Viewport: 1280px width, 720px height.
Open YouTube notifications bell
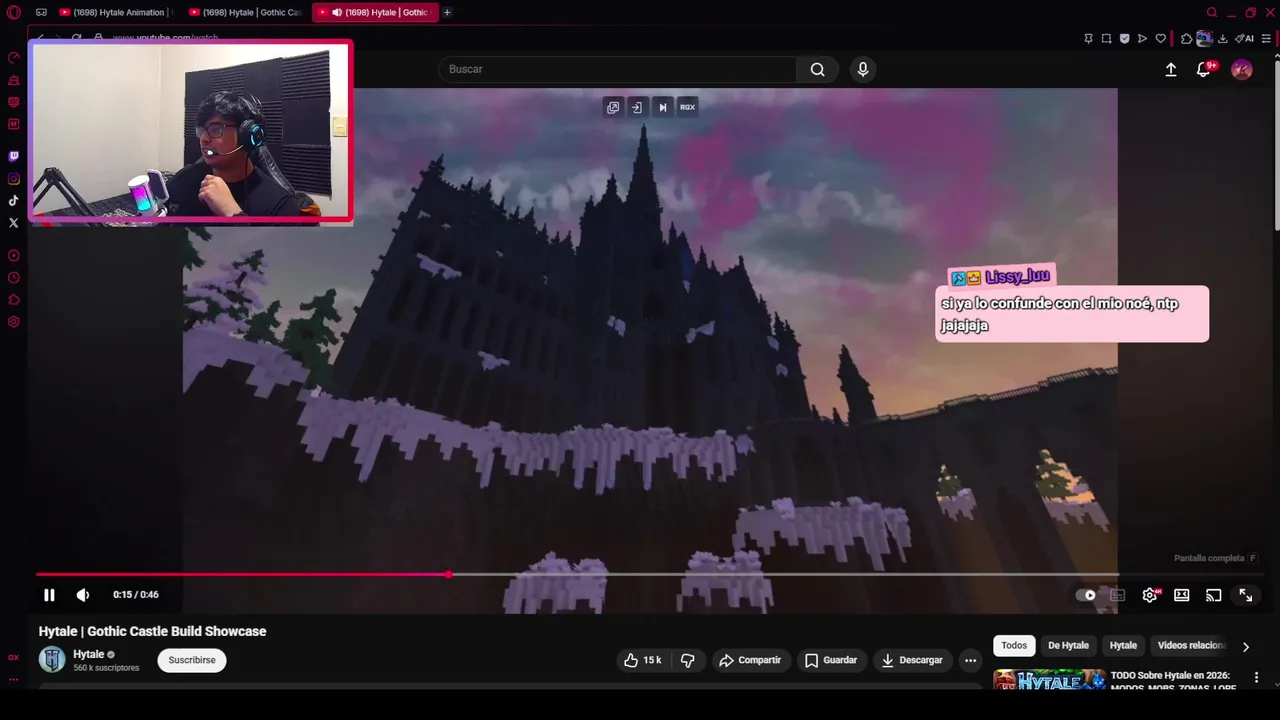pos(1204,69)
